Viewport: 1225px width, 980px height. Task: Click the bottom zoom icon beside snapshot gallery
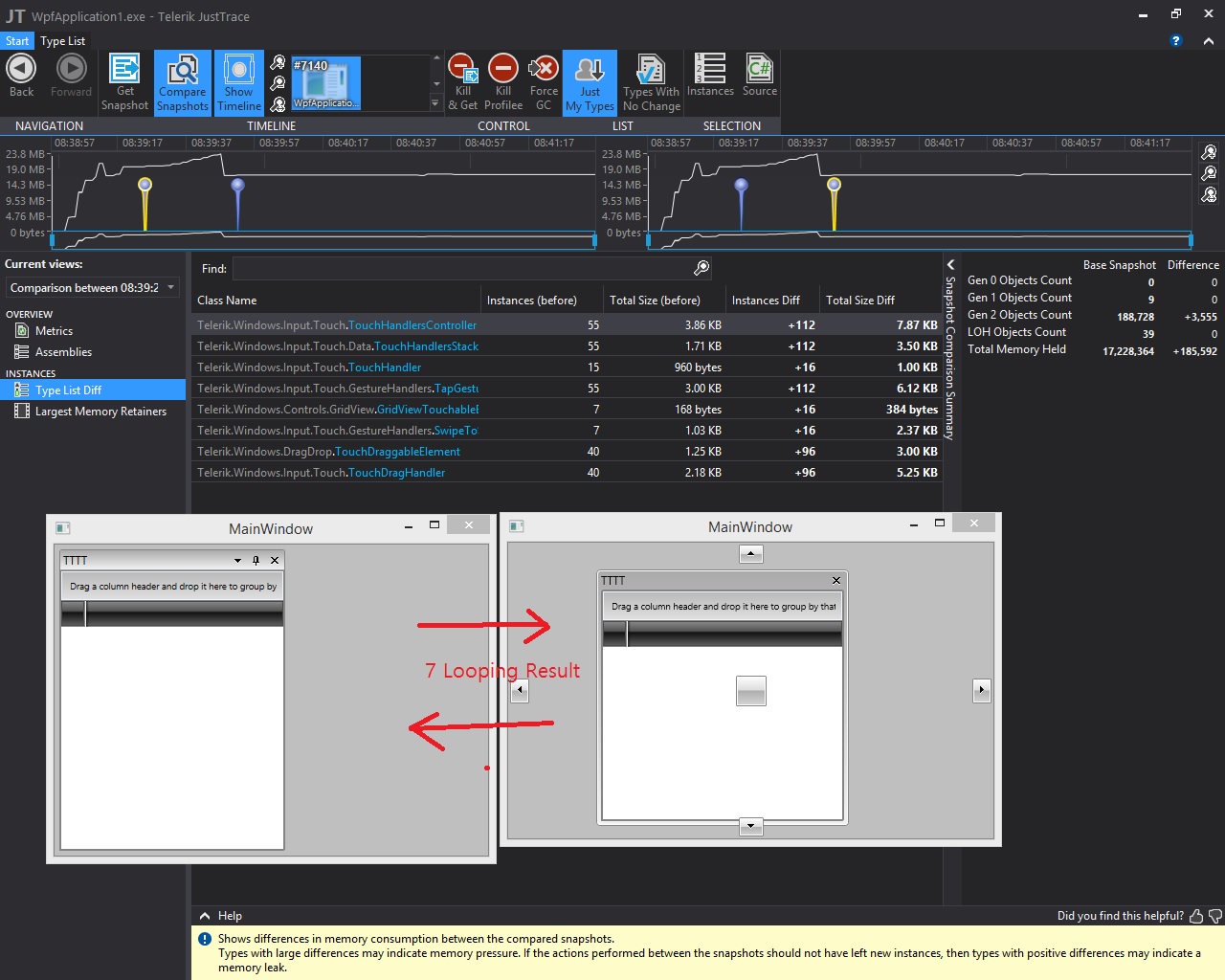(x=278, y=104)
